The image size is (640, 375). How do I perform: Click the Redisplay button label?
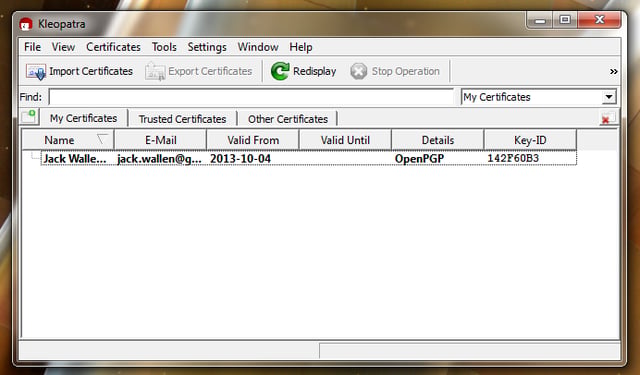coord(314,71)
